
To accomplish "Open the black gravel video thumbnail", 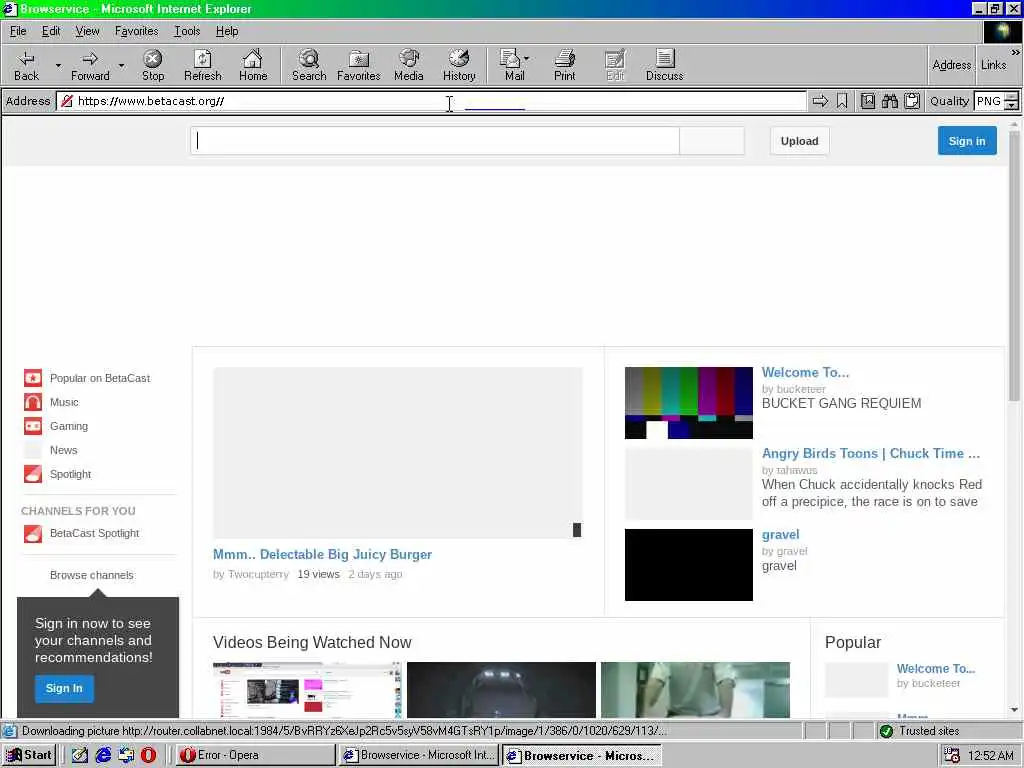I will tap(688, 565).
